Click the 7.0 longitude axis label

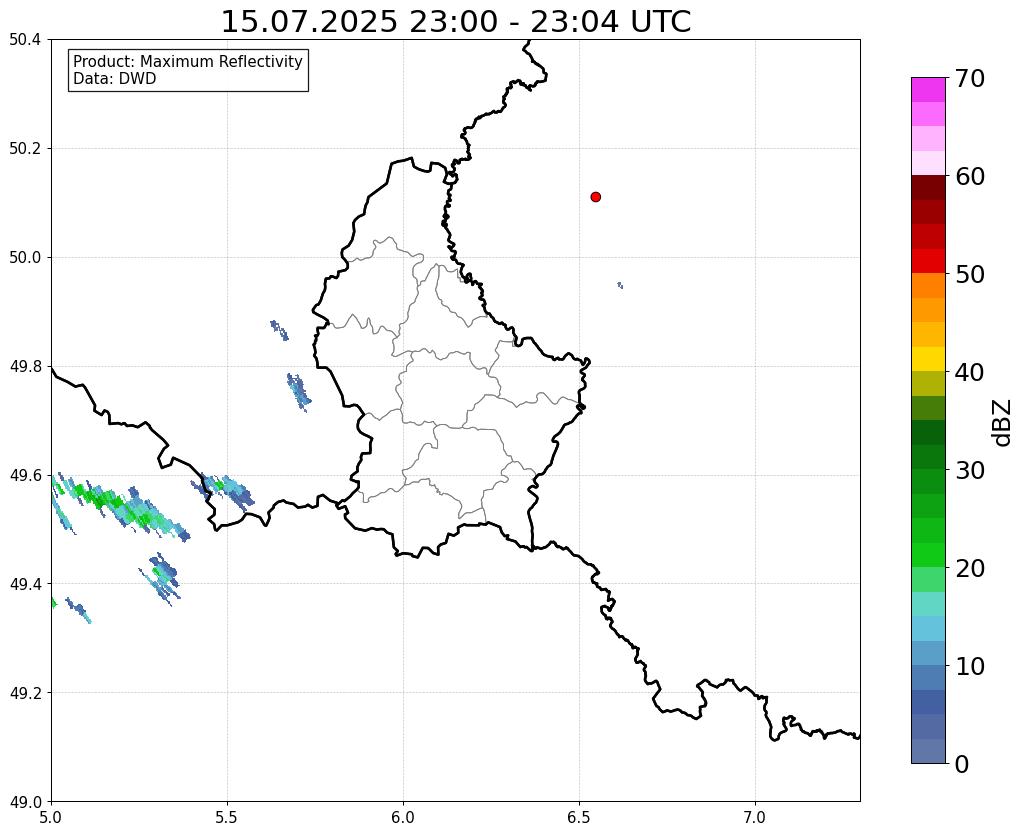click(x=755, y=818)
